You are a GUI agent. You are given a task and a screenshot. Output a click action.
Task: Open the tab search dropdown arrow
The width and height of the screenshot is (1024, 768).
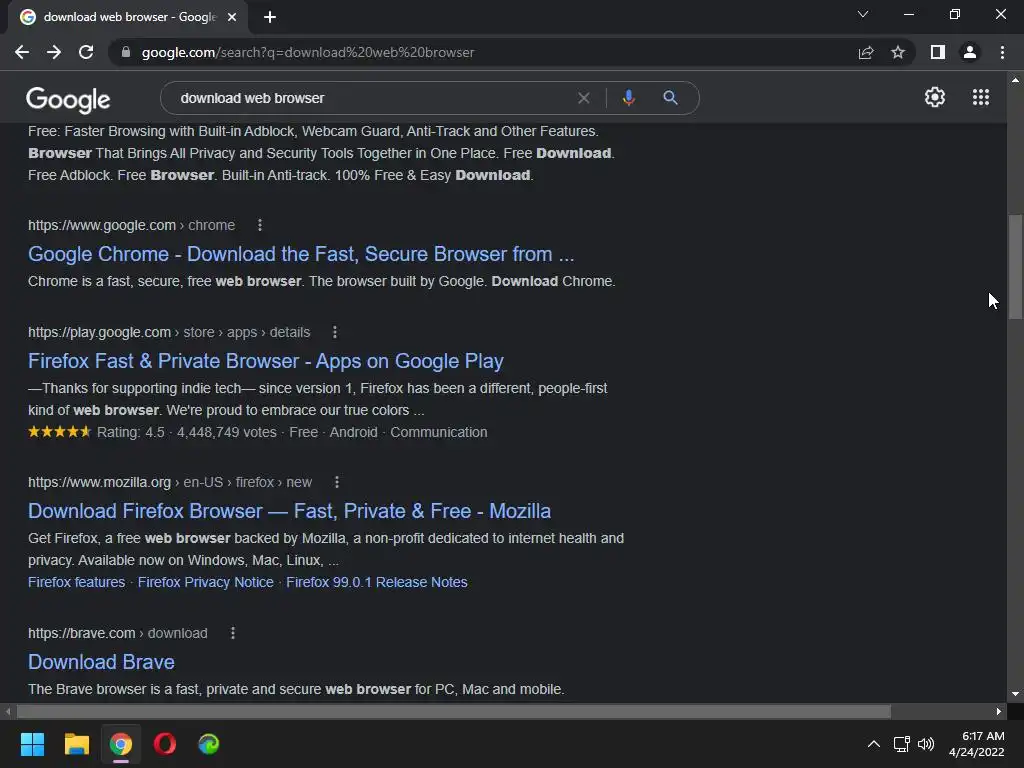[863, 14]
